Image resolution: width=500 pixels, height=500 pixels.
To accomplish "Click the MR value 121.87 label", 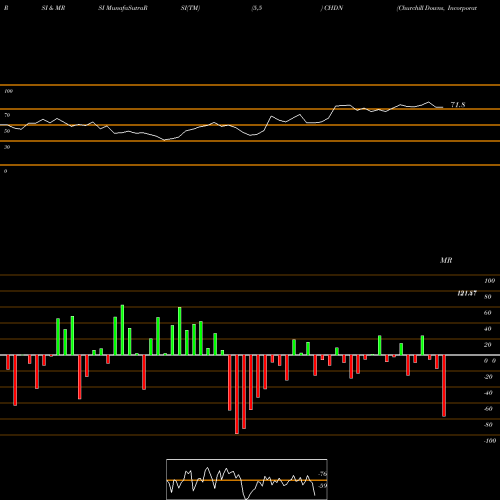I will click(467, 293).
